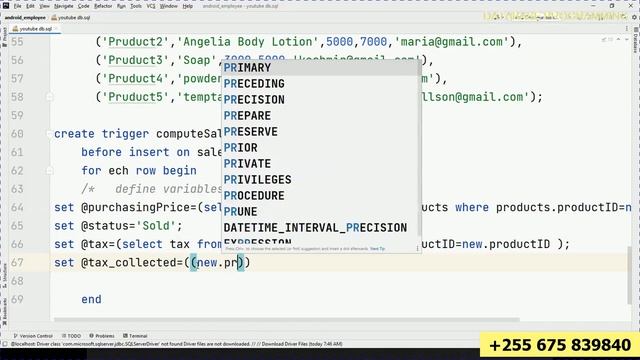Collapse code block at line 60
The image size is (640, 360).
(x=49, y=134)
